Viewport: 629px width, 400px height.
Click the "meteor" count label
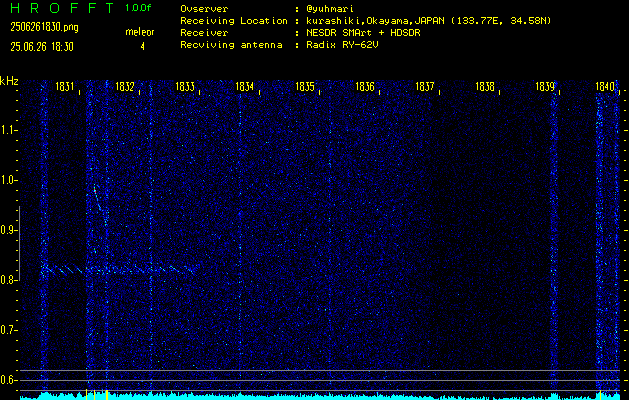(140, 32)
